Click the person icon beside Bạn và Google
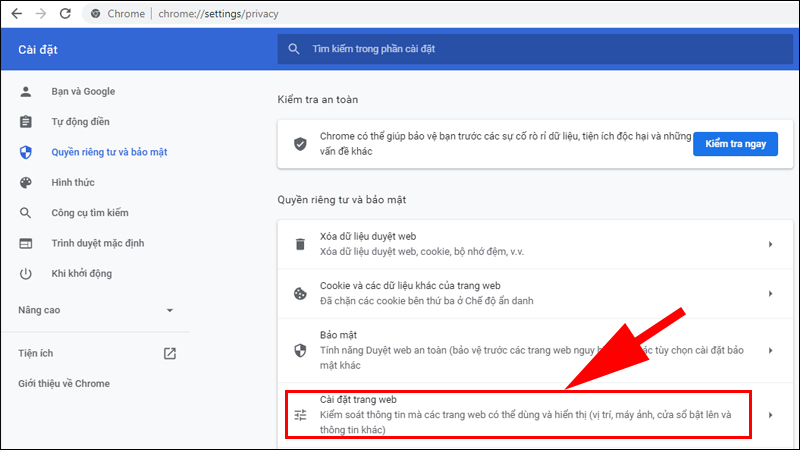Viewport: 800px width, 450px height. [27, 92]
